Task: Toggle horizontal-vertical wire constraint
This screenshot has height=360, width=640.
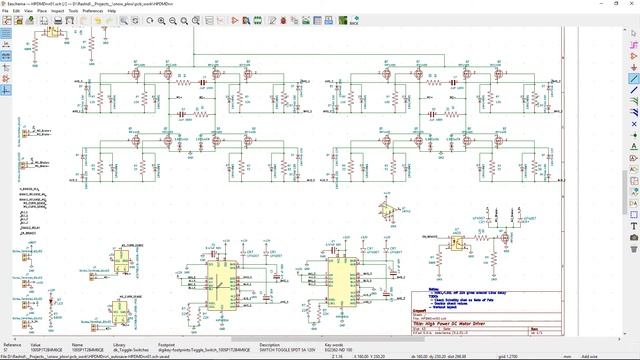Action: (x=6, y=90)
